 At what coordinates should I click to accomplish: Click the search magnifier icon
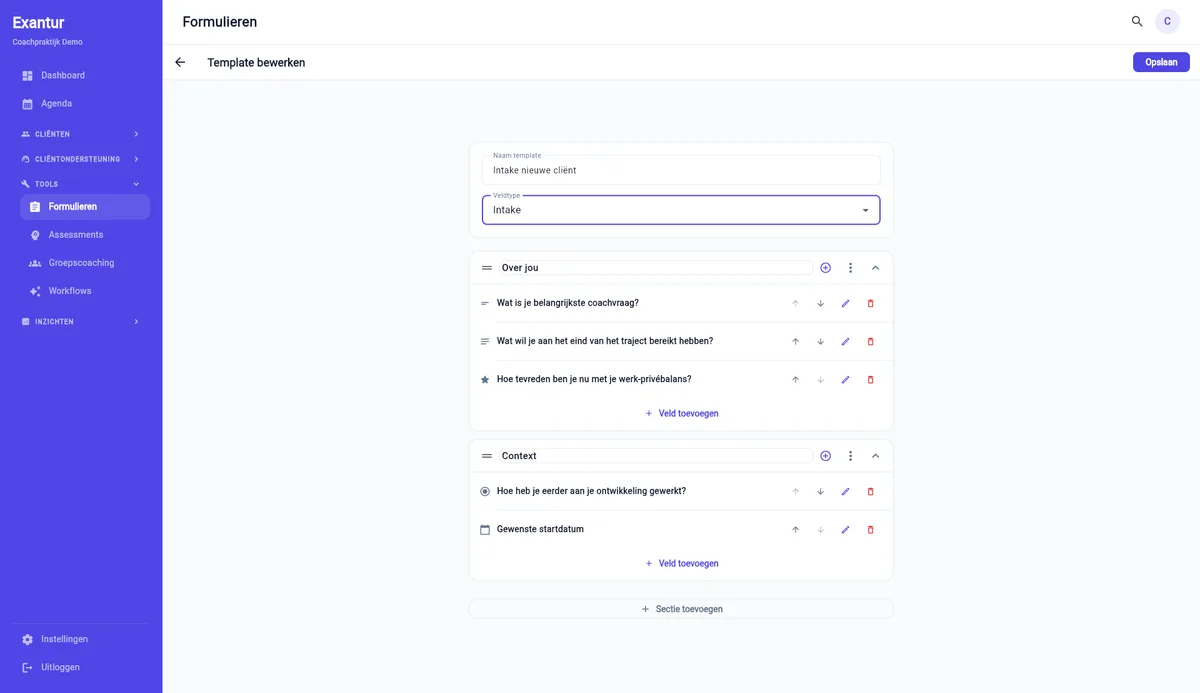tap(1137, 21)
